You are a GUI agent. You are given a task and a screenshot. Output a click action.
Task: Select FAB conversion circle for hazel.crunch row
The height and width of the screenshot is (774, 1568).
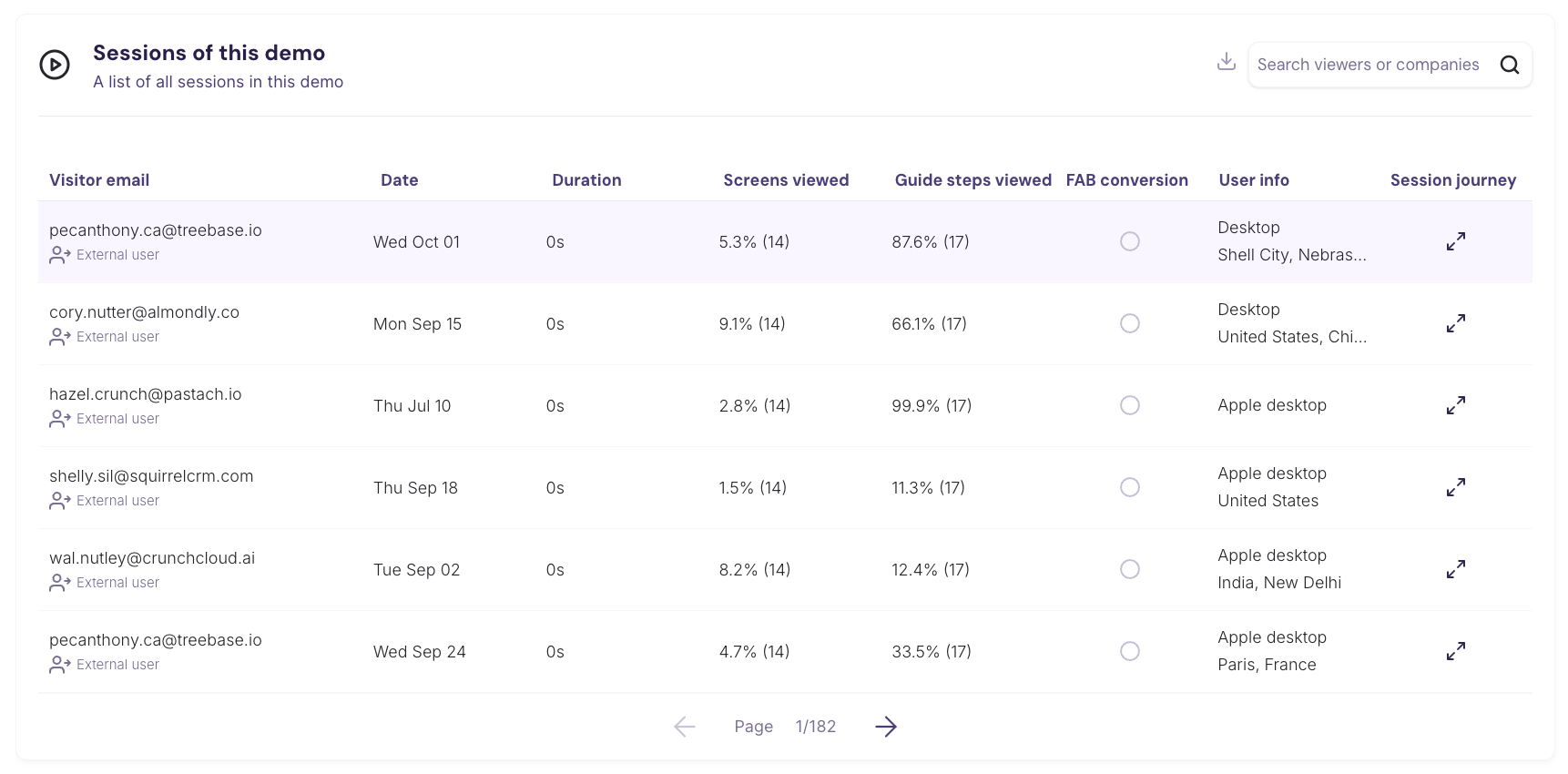(1129, 405)
